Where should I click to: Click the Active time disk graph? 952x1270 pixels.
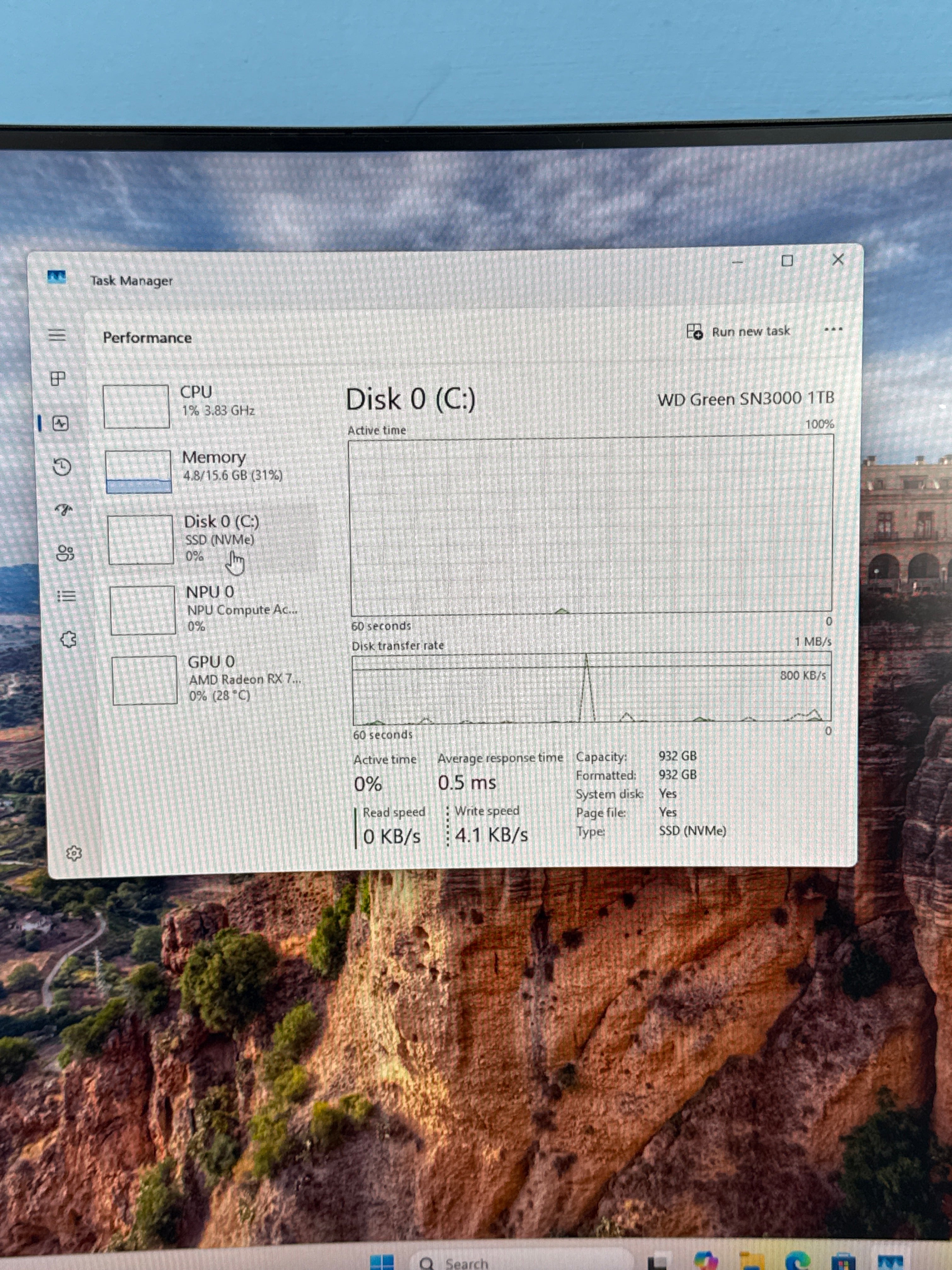tap(591, 525)
